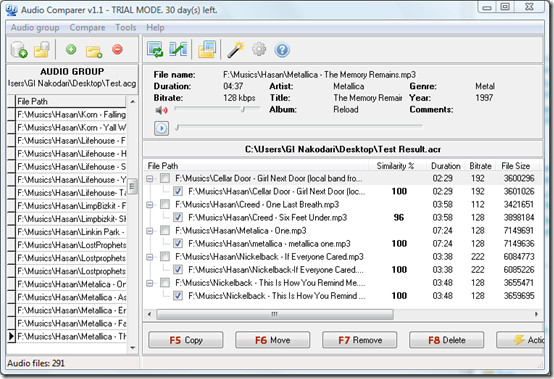Open an existing audio group folder icon
The image size is (554, 379).
tap(42, 50)
